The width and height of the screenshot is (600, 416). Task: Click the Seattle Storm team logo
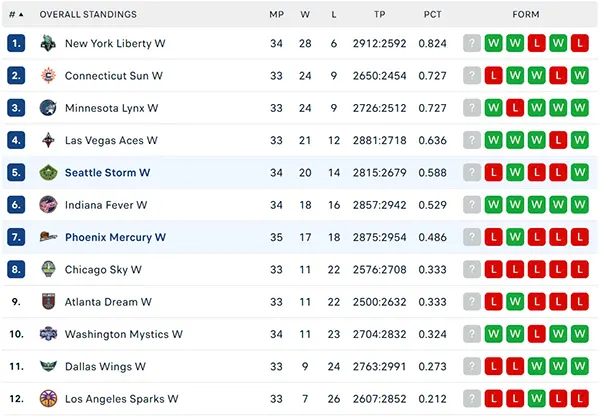point(48,173)
